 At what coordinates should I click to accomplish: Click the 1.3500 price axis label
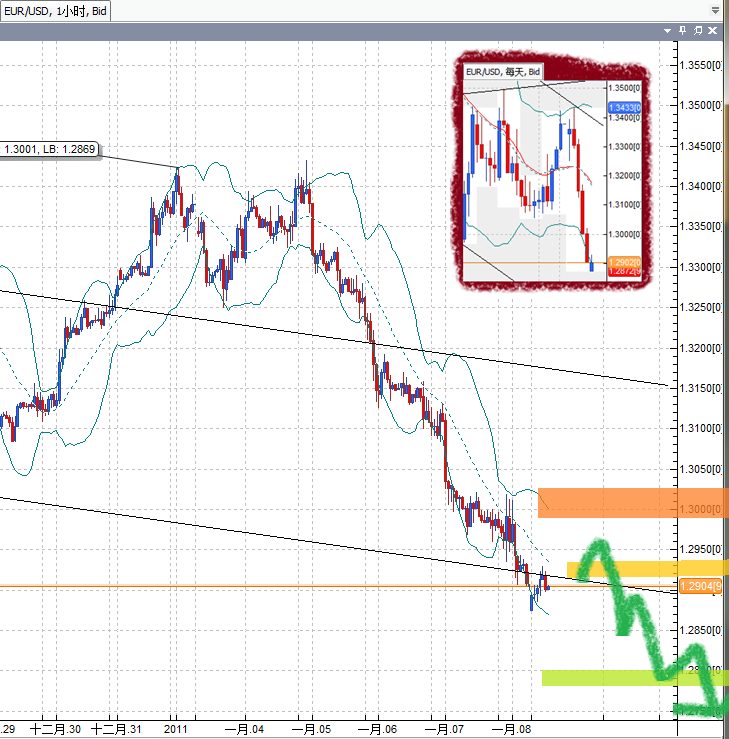700,105
